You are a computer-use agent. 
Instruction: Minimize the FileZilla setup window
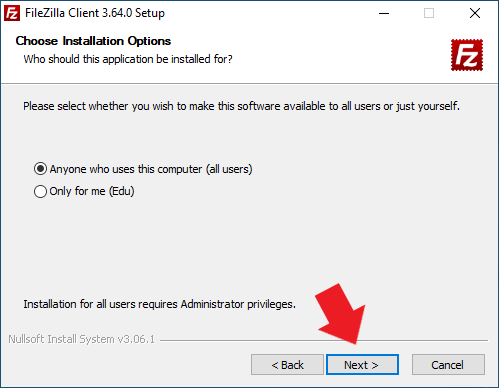(x=384, y=13)
